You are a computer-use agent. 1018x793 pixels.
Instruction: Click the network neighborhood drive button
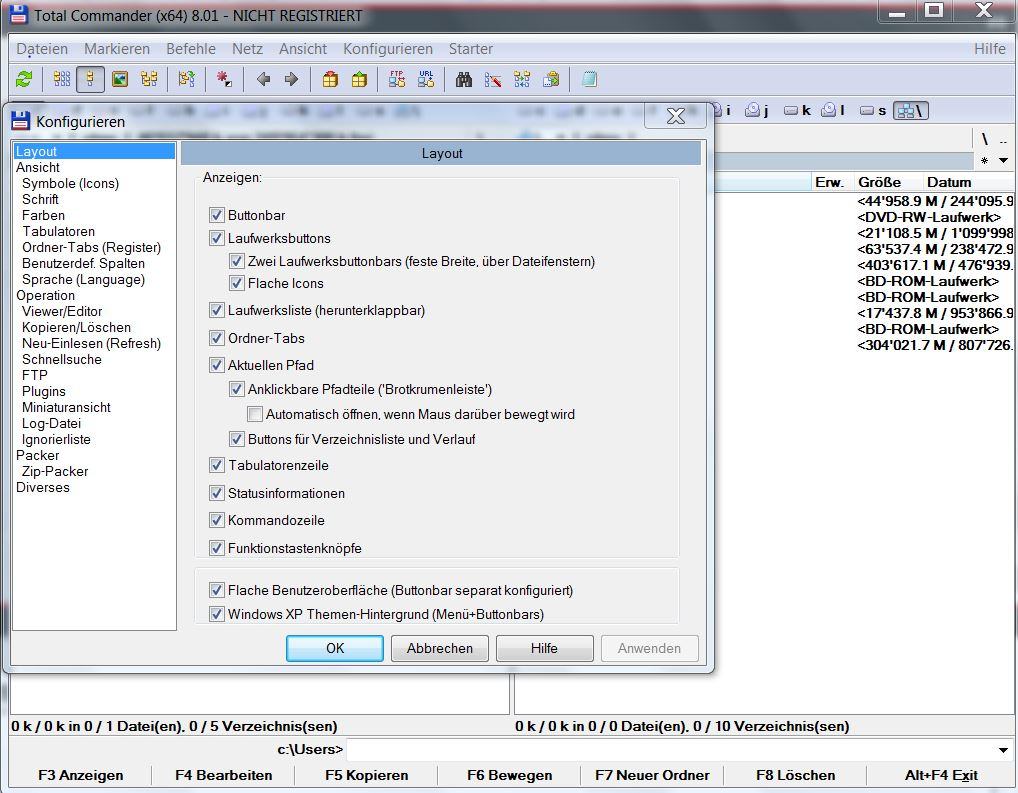(911, 110)
